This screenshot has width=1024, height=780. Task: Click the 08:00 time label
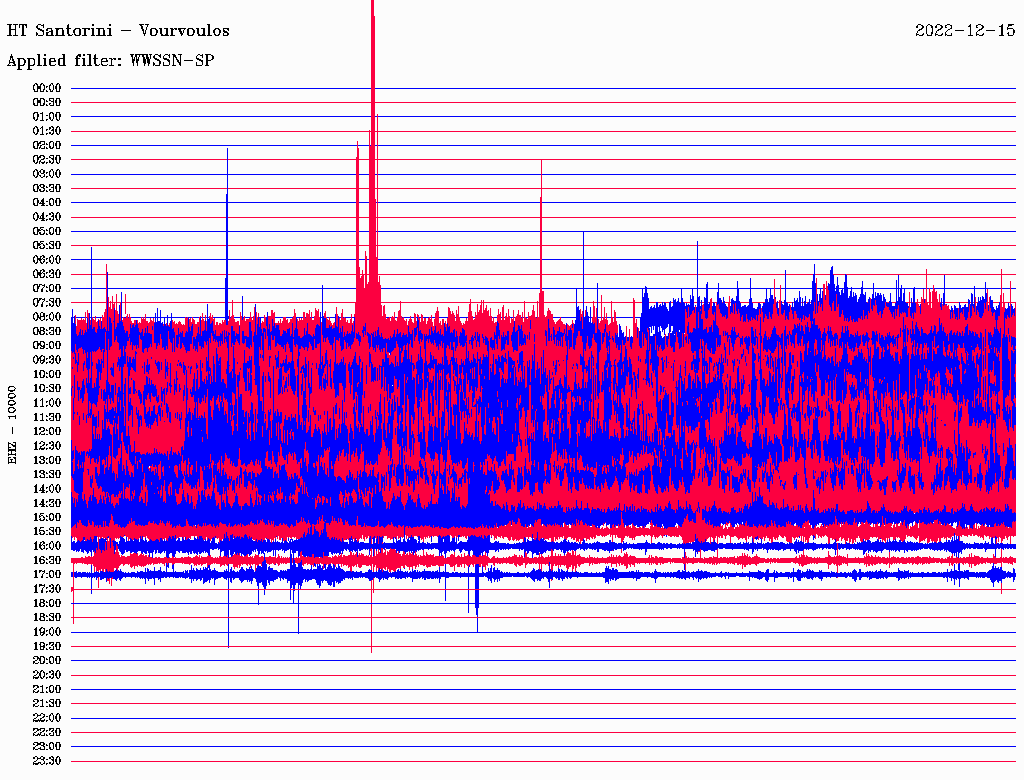click(47, 317)
